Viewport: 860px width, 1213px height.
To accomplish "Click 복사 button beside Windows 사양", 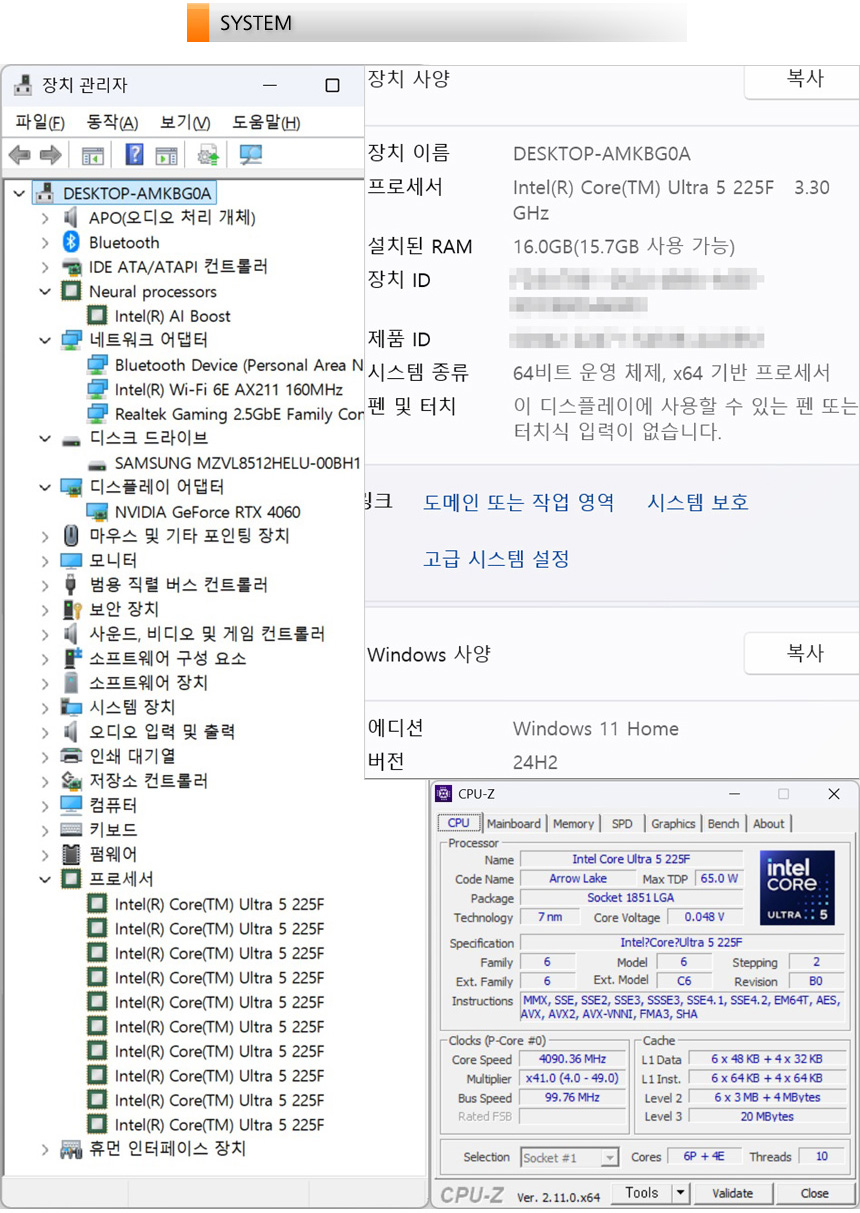I will pyautogui.click(x=801, y=654).
